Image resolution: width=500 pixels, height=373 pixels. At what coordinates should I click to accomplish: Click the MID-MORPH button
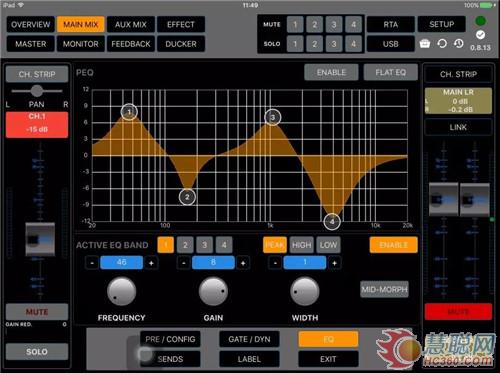pos(385,289)
